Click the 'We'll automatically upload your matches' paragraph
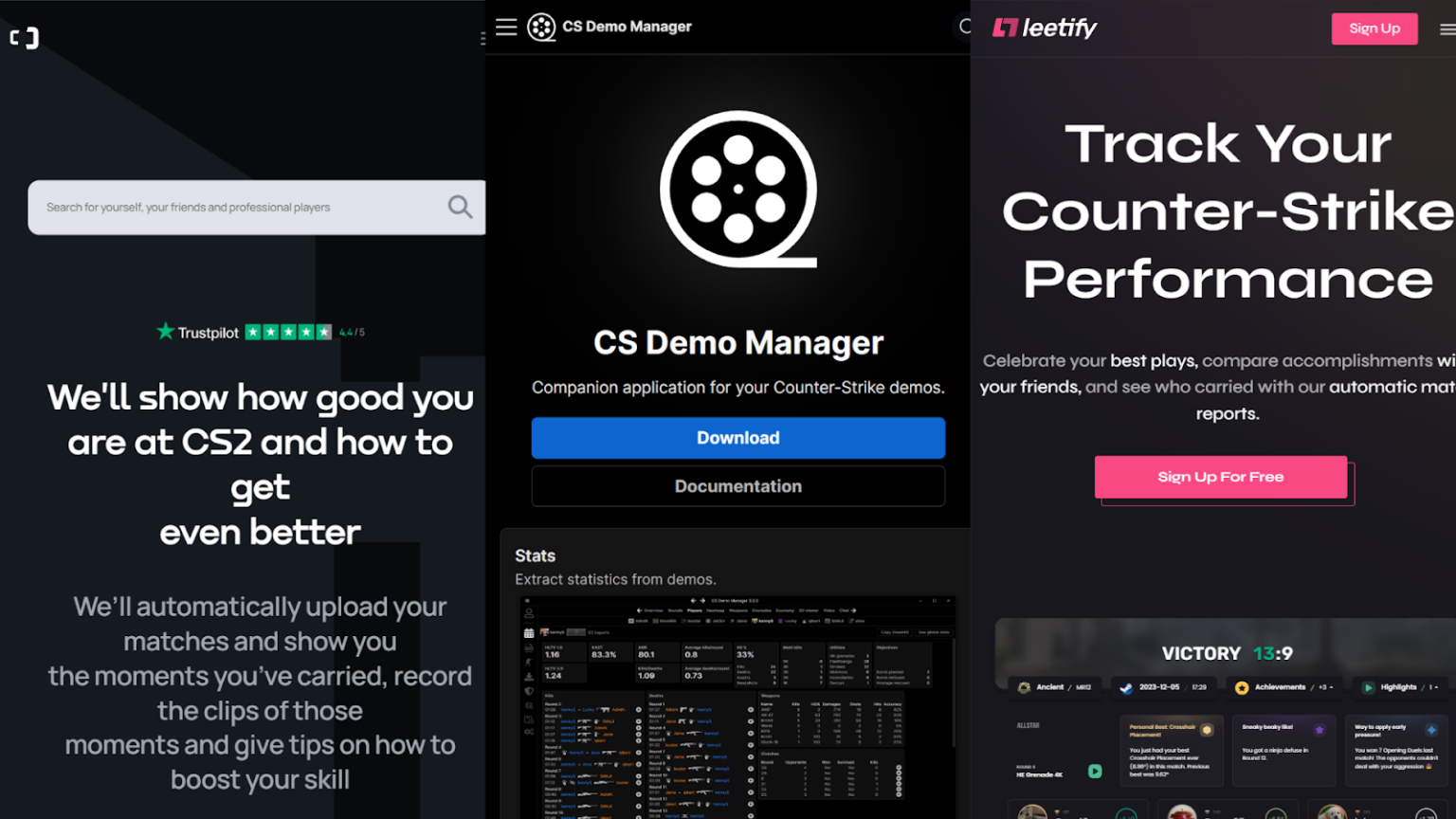The height and width of the screenshot is (819, 1456). click(260, 693)
